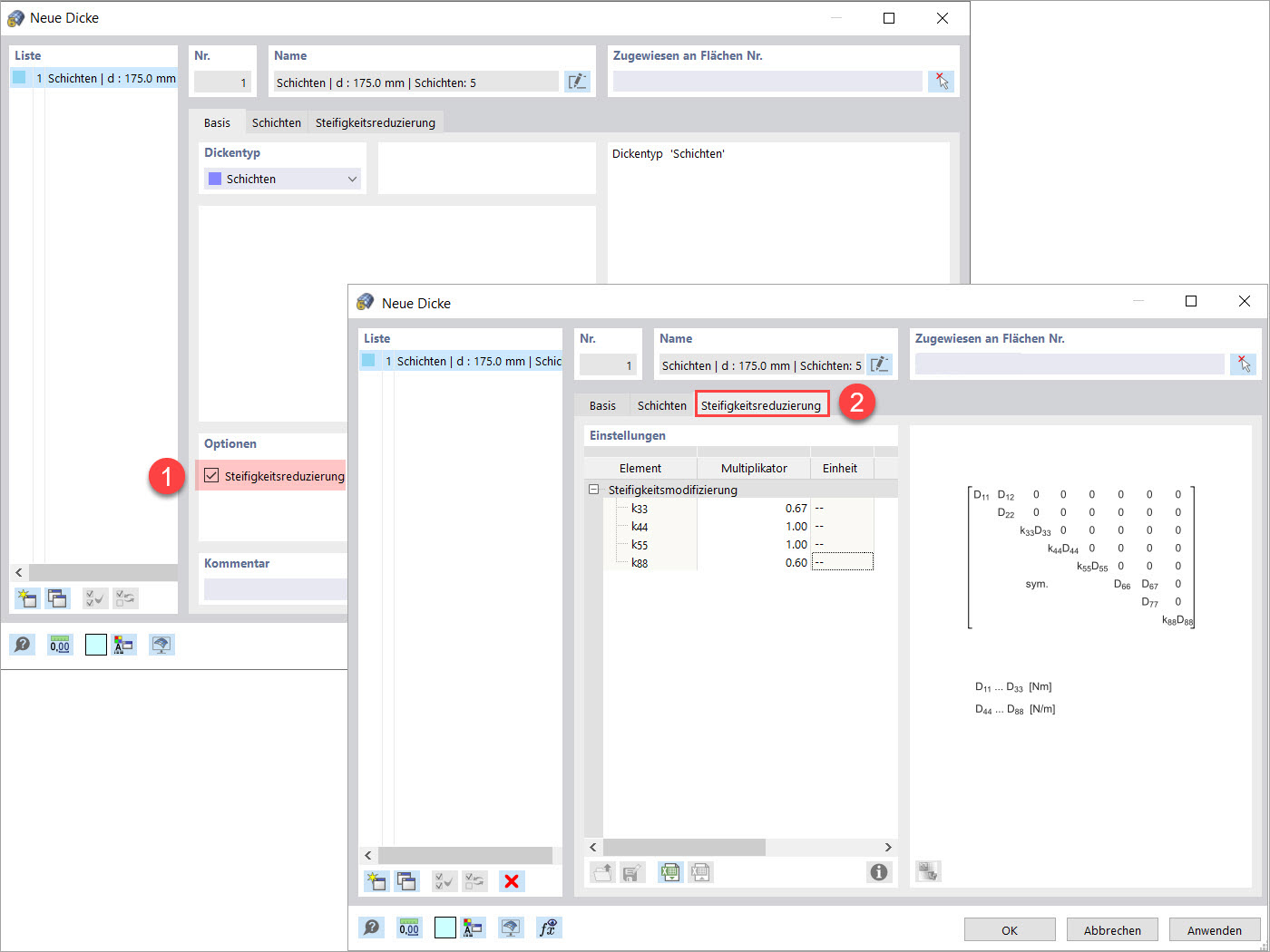Click save settings icon under settings table
The width and height of the screenshot is (1270, 952).
click(632, 872)
